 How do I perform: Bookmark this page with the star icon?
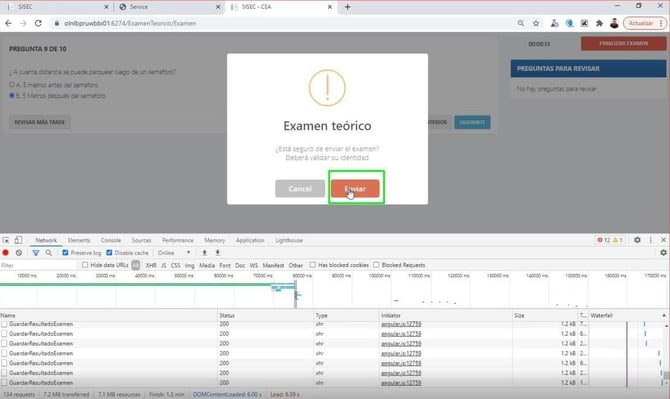click(x=536, y=23)
